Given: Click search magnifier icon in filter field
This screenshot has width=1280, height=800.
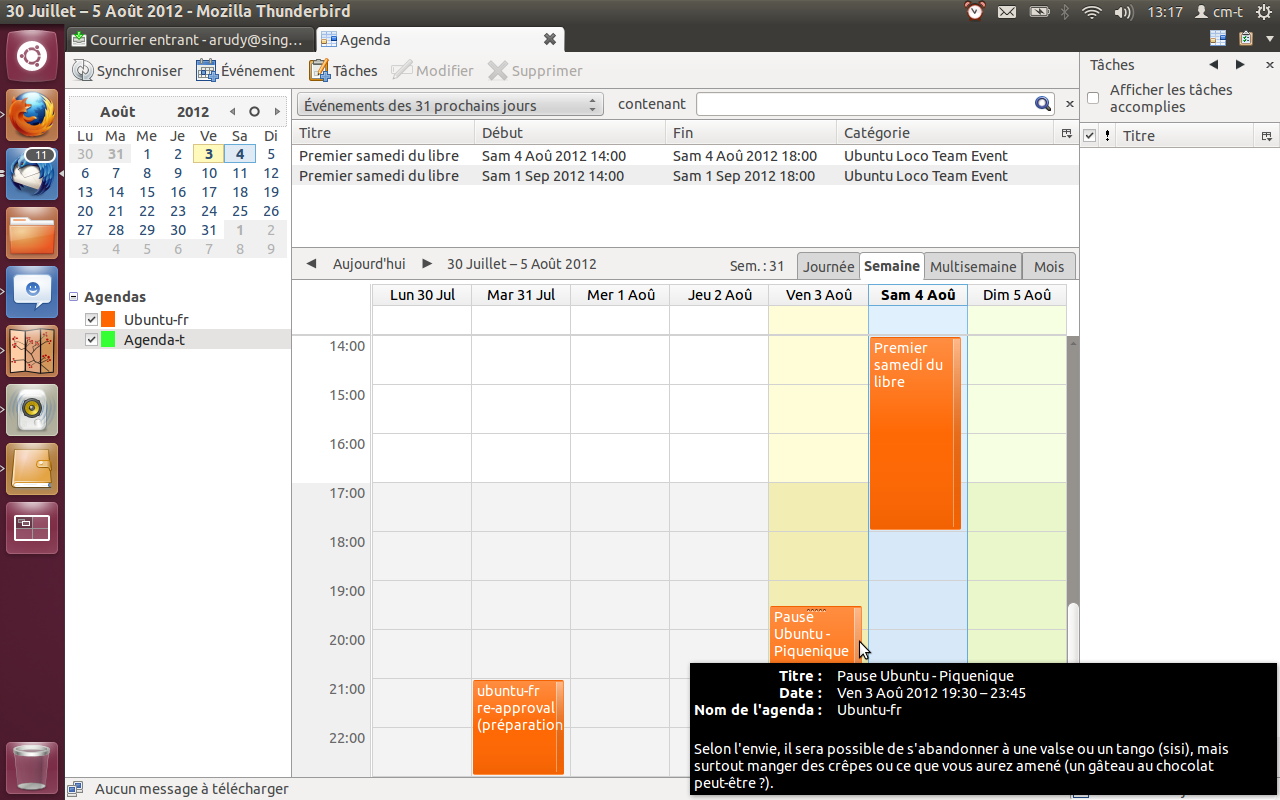Looking at the screenshot, I should click(1042, 104).
